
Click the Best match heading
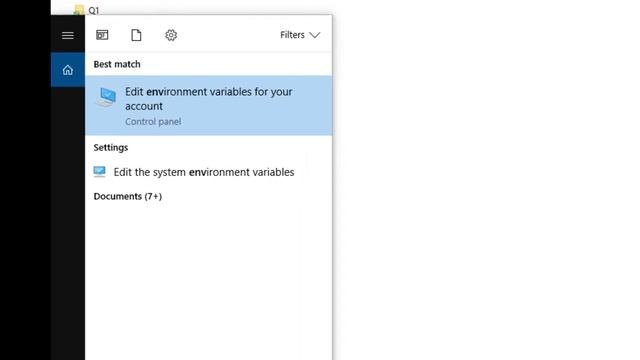[x=117, y=64]
